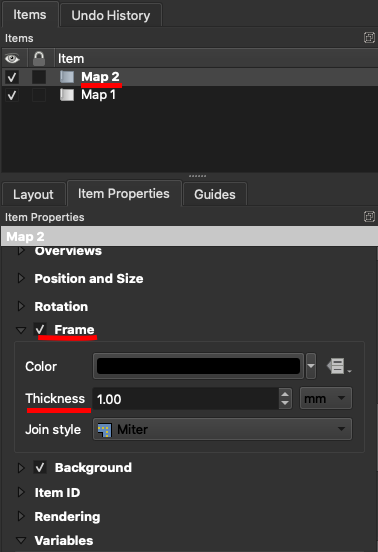Screen dimensions: 378x552
Task: Open the thickness units mm dropdown
Action: [326, 399]
